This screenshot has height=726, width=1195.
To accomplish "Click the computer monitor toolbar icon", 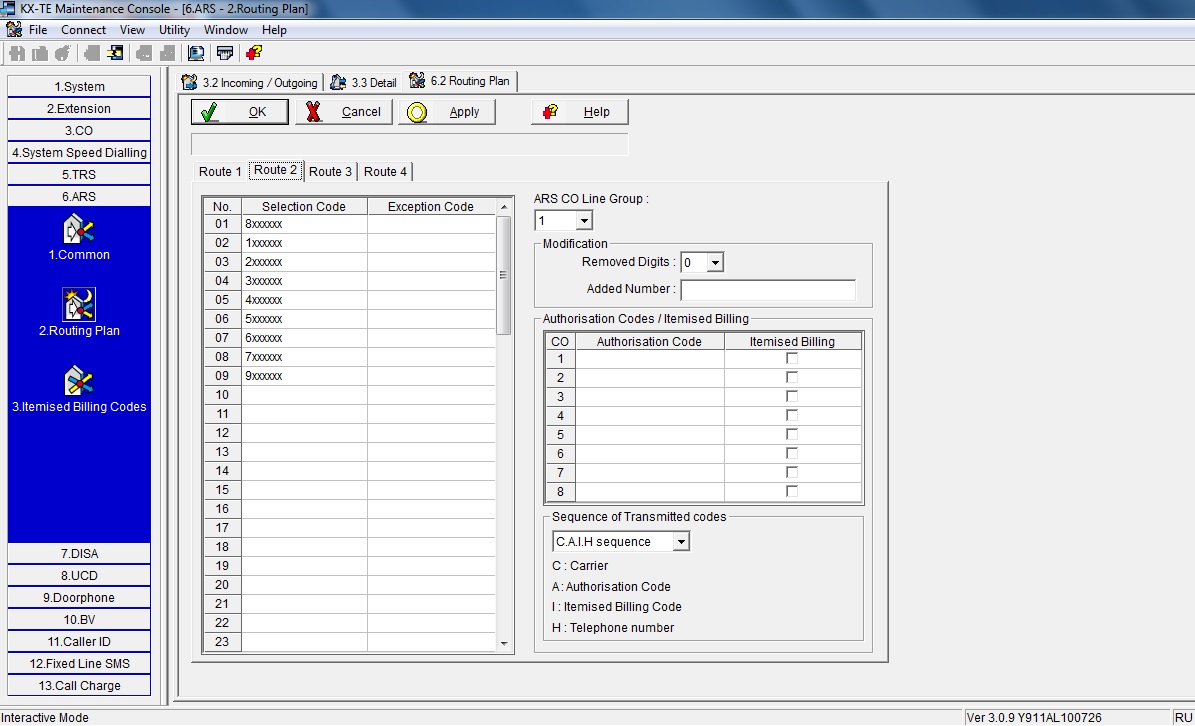I will (x=196, y=53).
